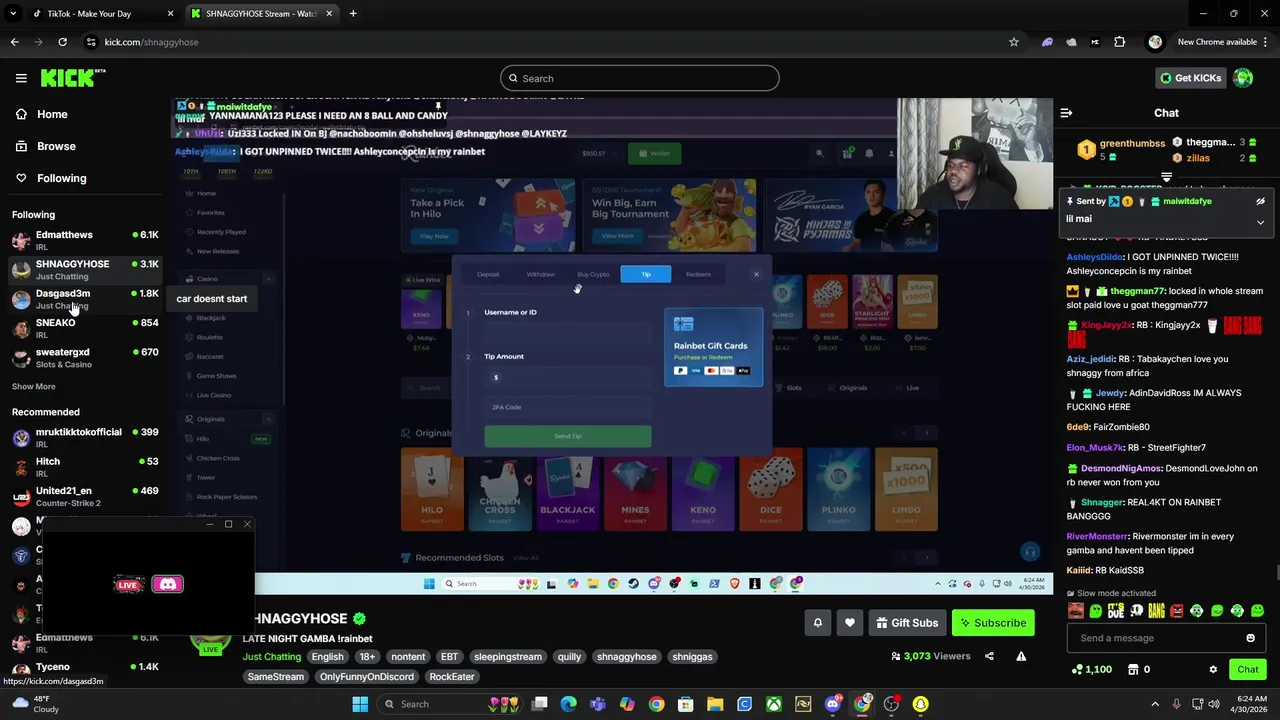Open Windows Start menu
Image resolution: width=1280 pixels, height=720 pixels.
tap(360, 704)
